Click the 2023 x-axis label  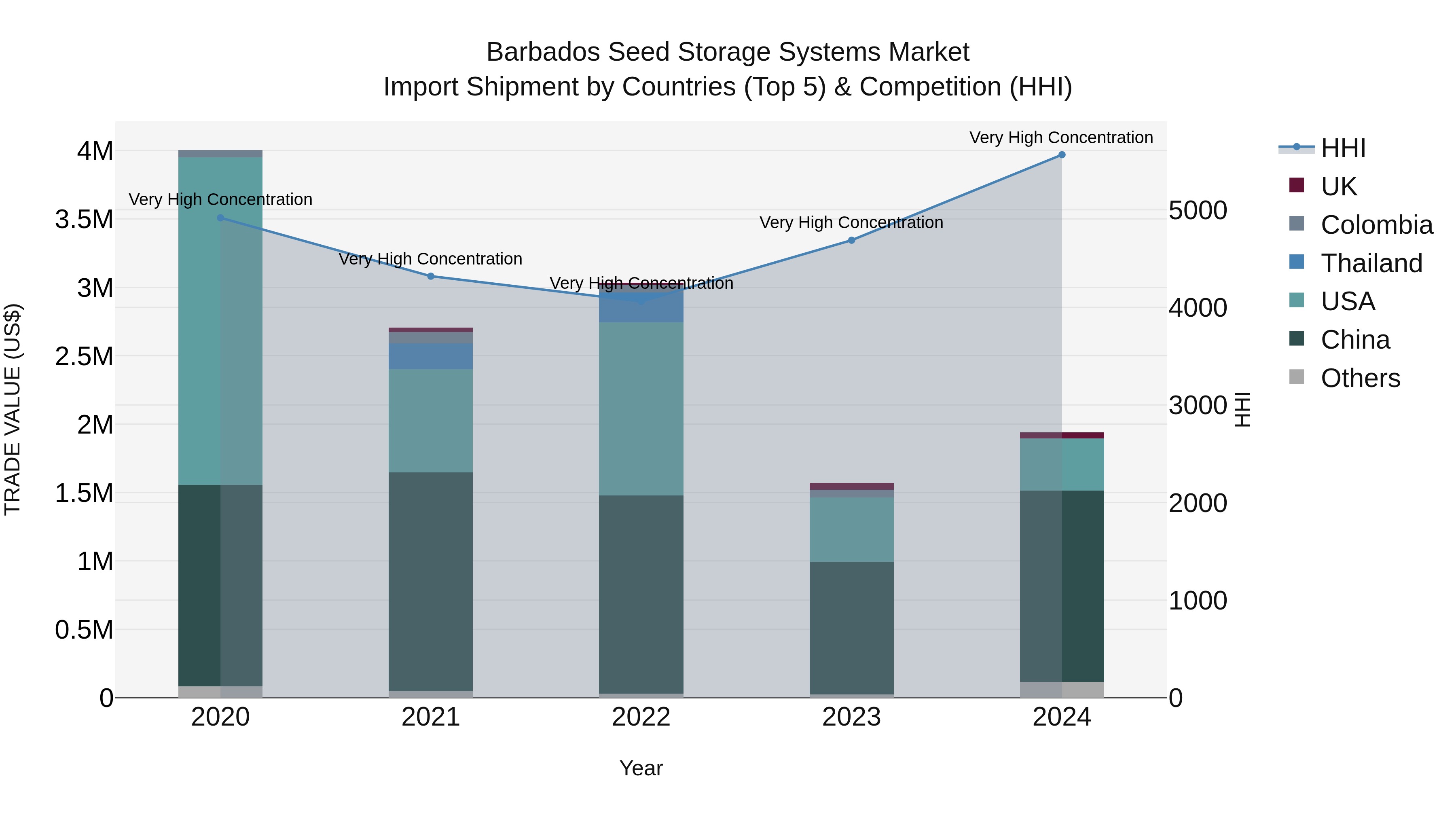pos(852,717)
